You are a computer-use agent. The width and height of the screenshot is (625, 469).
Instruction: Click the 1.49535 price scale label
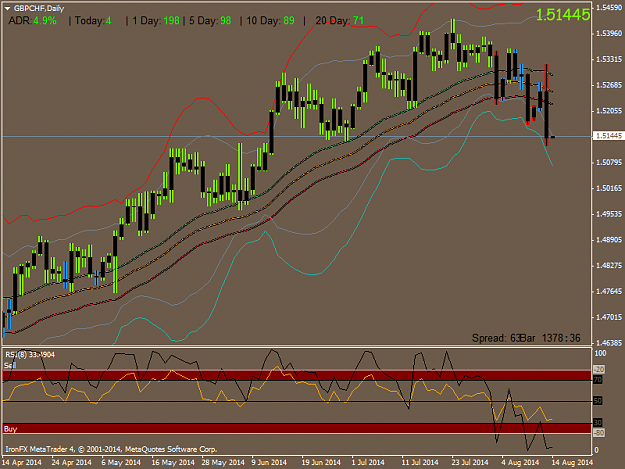click(609, 214)
